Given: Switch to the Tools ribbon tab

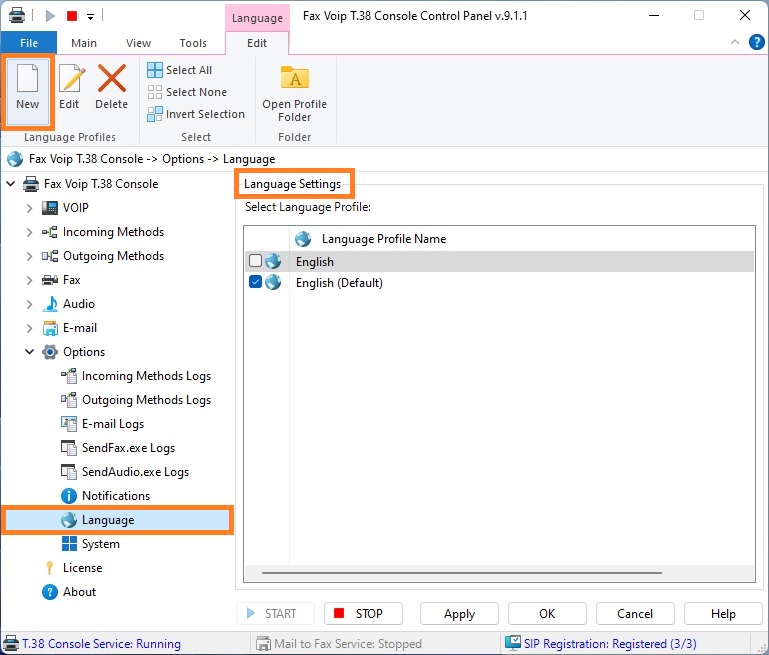Looking at the screenshot, I should pyautogui.click(x=193, y=43).
